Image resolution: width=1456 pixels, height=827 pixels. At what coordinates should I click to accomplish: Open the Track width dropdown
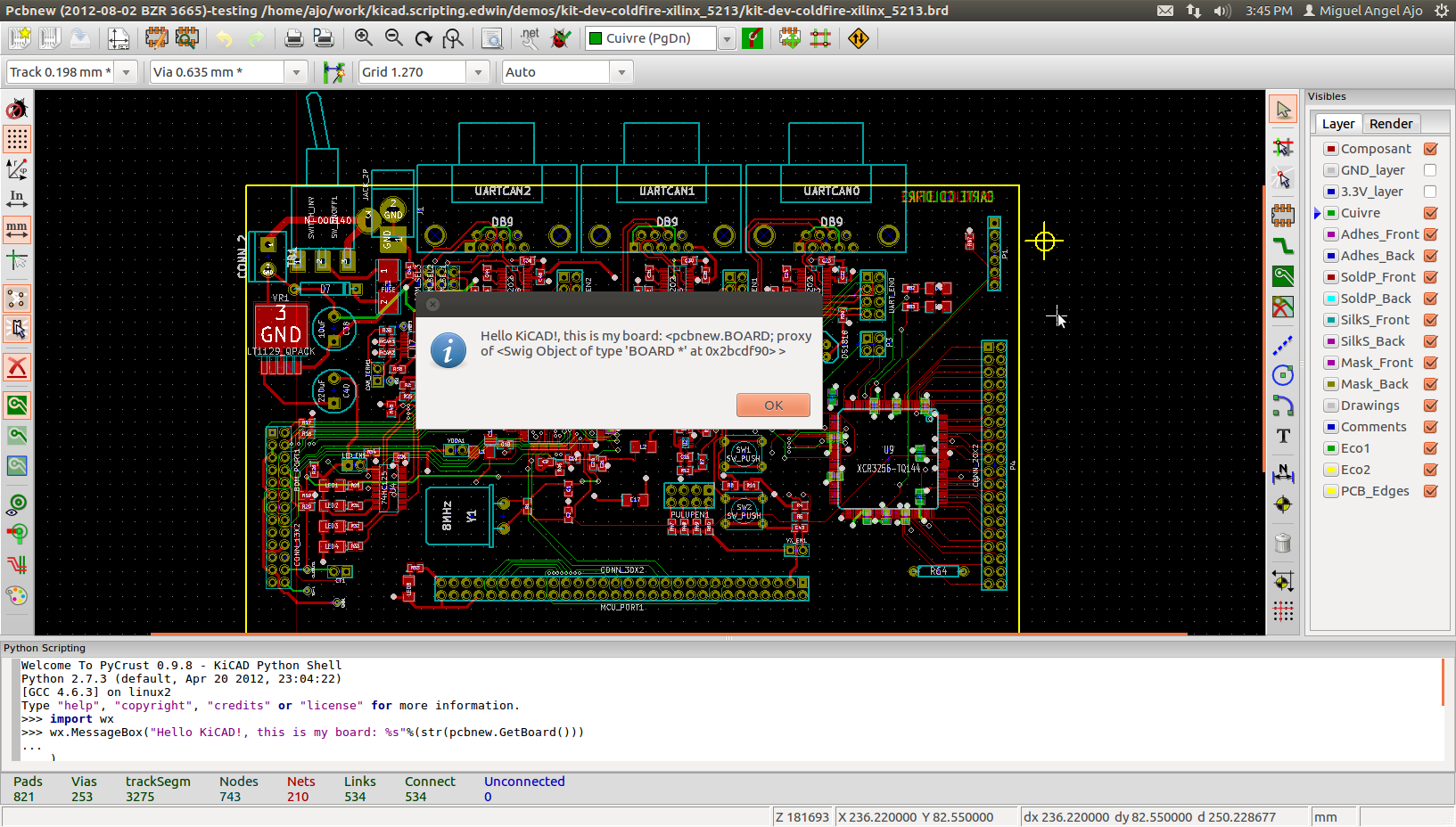click(x=127, y=72)
